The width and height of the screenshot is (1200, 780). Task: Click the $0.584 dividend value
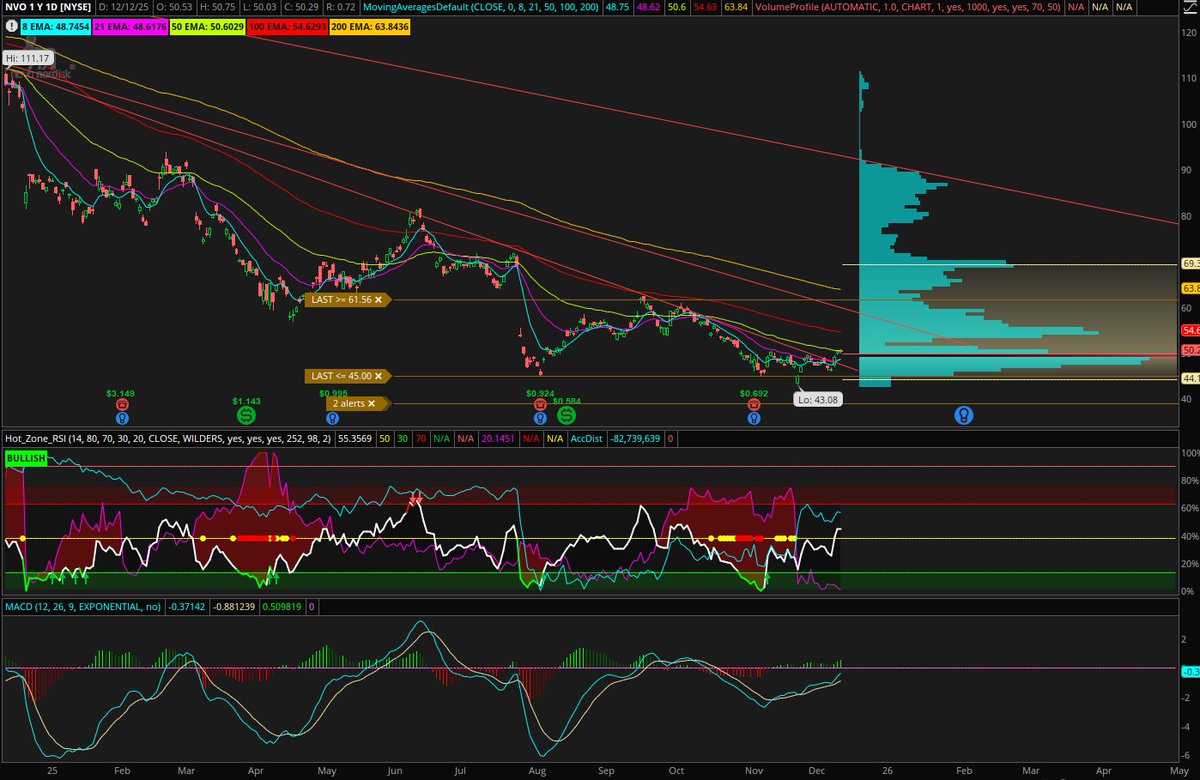[x=567, y=400]
